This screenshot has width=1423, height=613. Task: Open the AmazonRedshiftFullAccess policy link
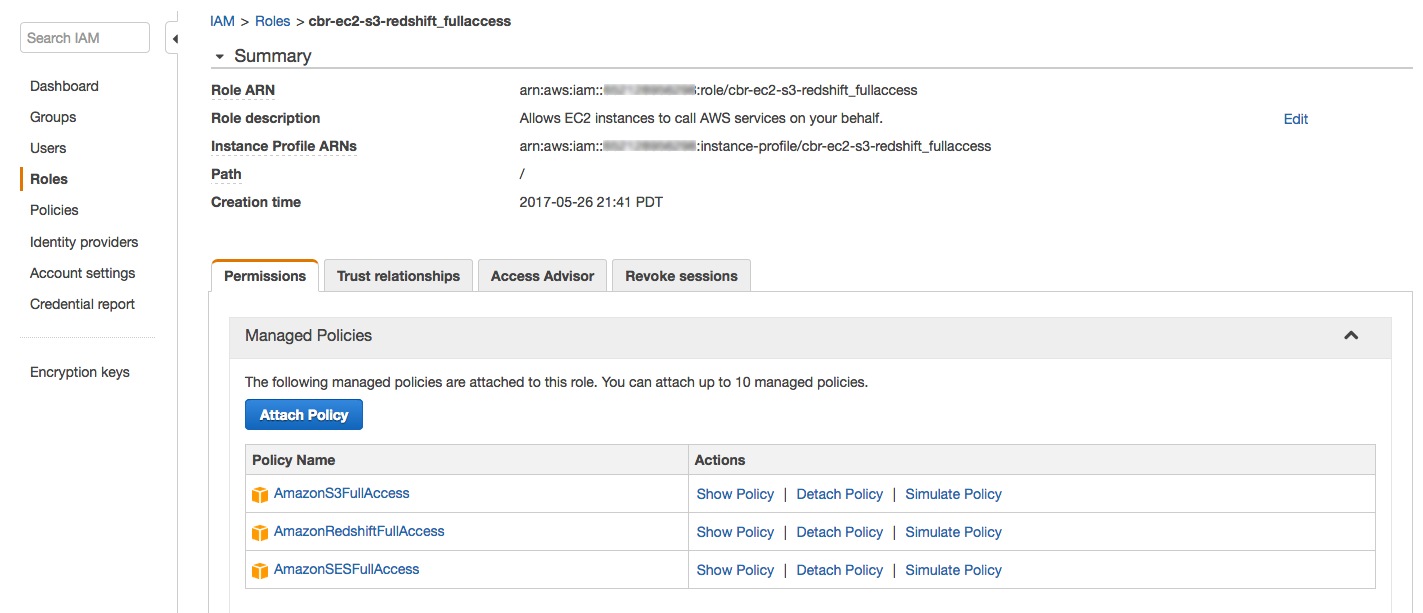click(x=359, y=531)
